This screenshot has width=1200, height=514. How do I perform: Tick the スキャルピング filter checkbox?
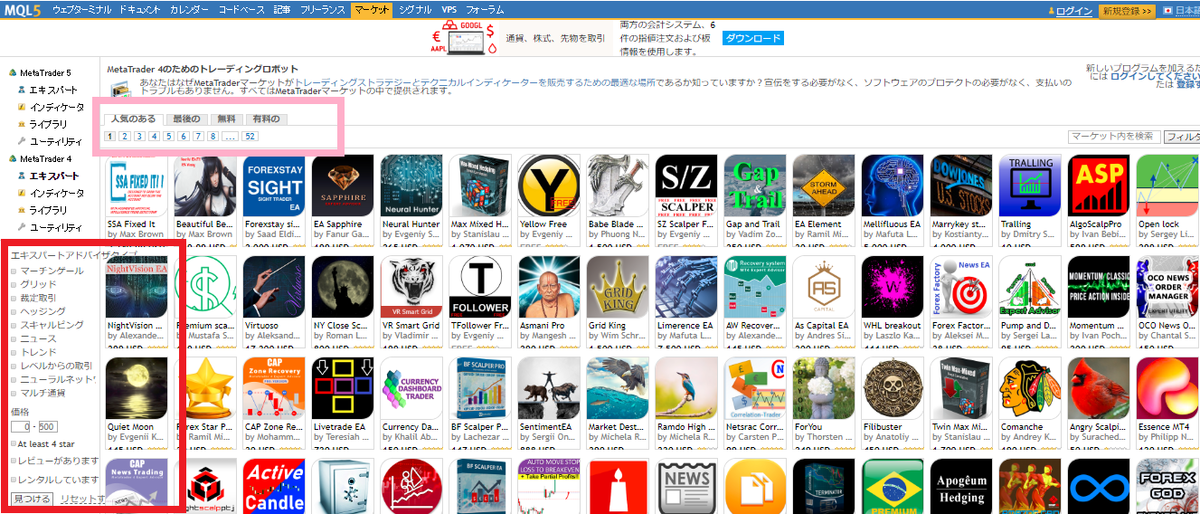pos(12,325)
